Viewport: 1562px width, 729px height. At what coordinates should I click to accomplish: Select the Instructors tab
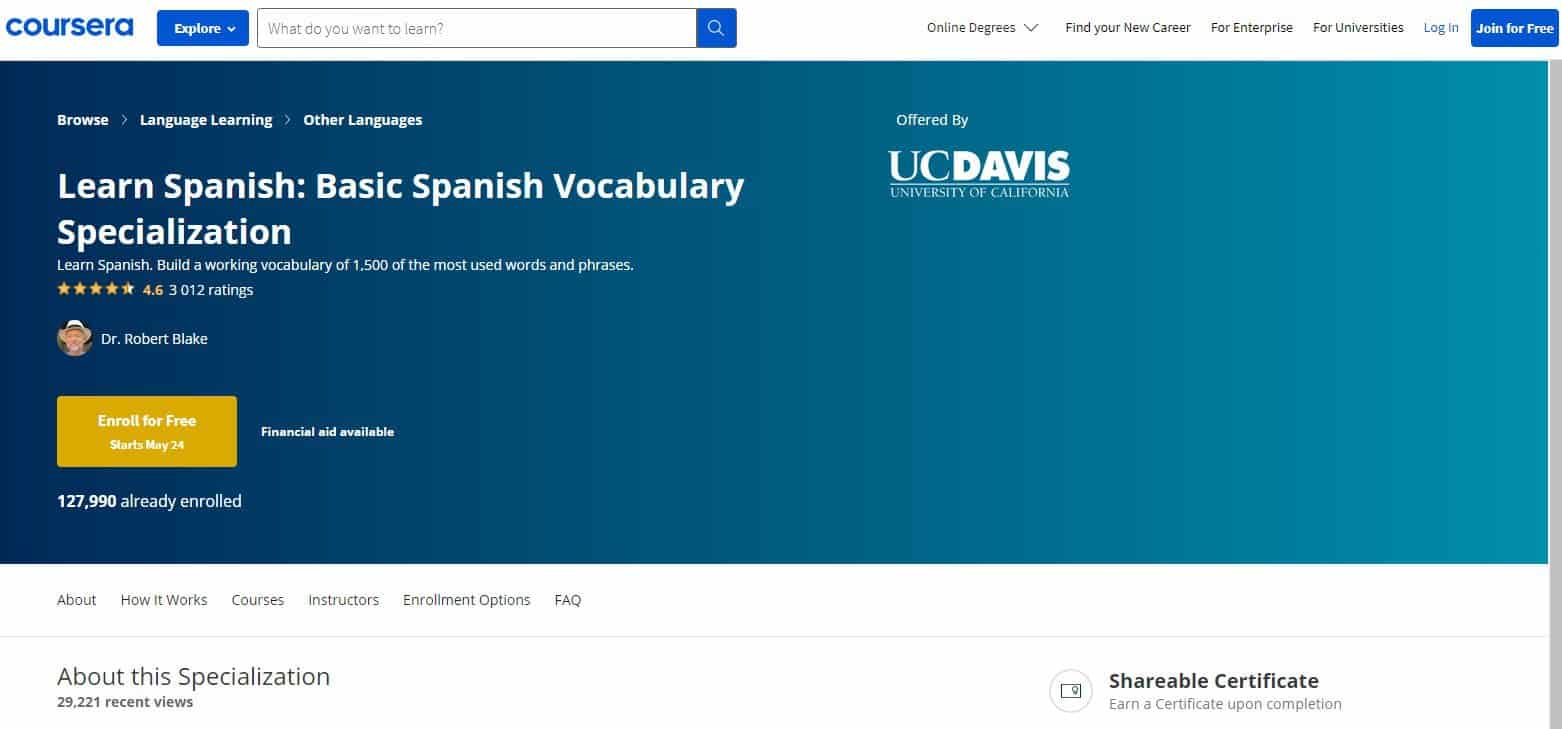tap(343, 599)
